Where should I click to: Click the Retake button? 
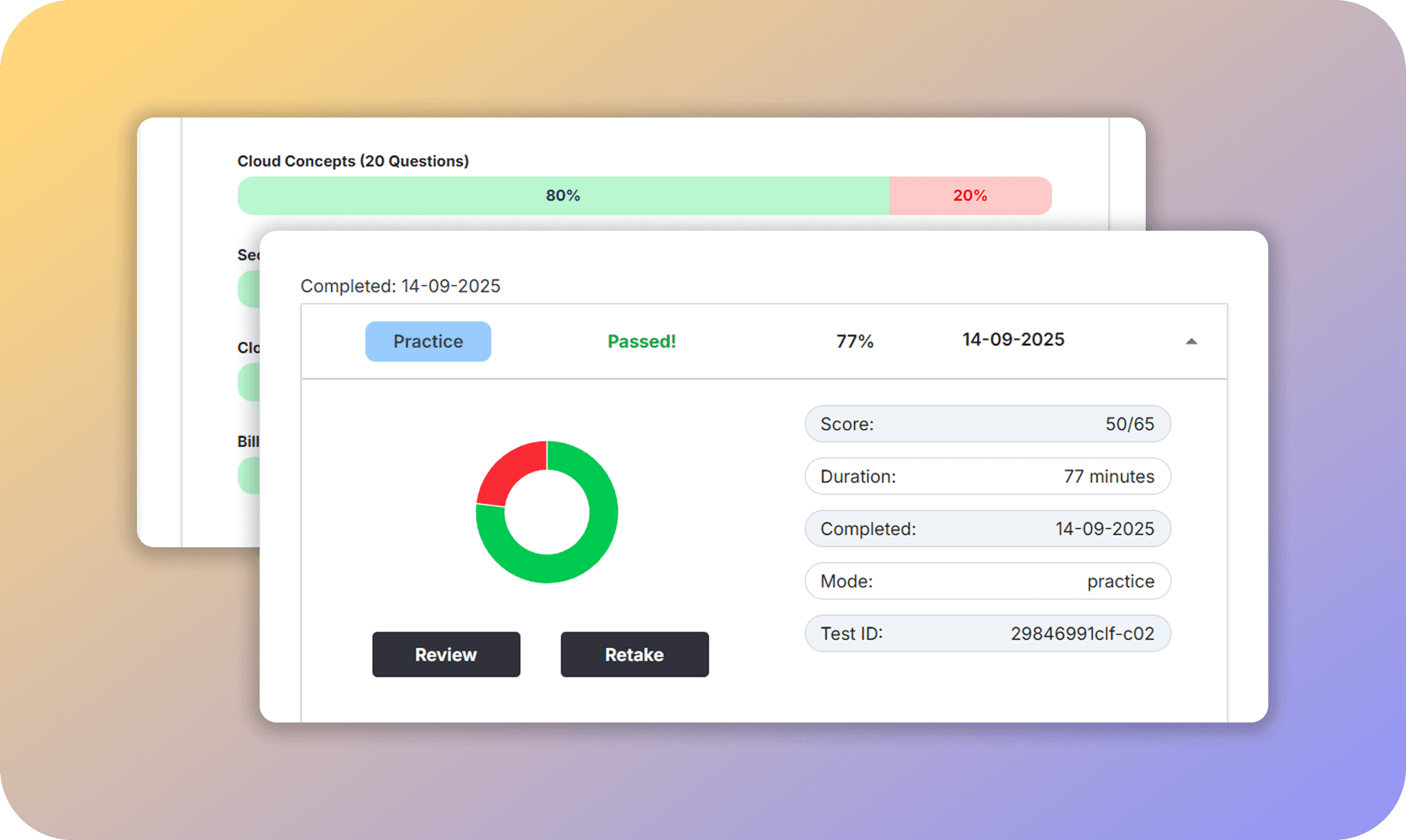point(634,655)
